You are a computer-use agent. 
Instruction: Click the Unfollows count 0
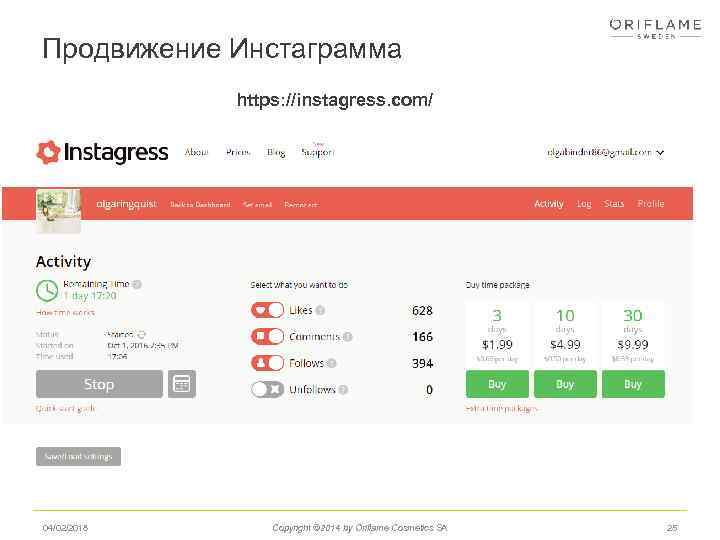coord(429,390)
